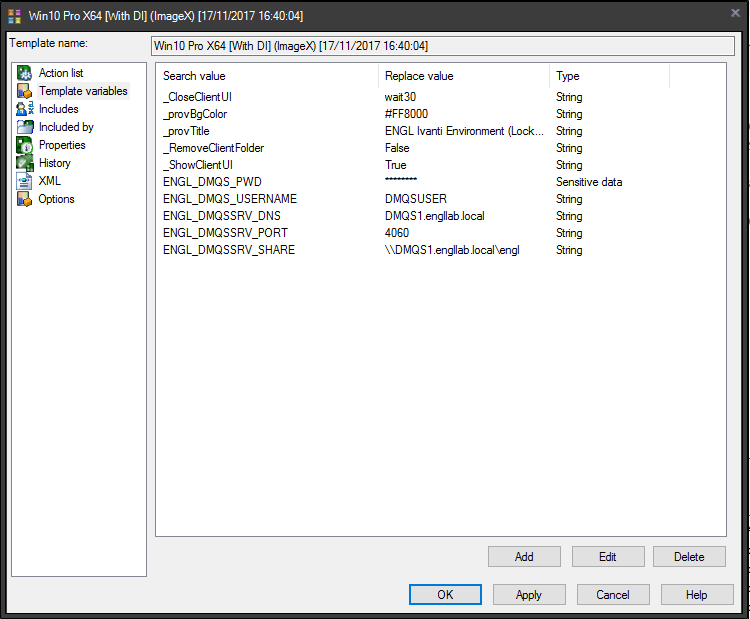Open the Options page
Screen dimensions: 750x619
pyautogui.click(x=56, y=199)
